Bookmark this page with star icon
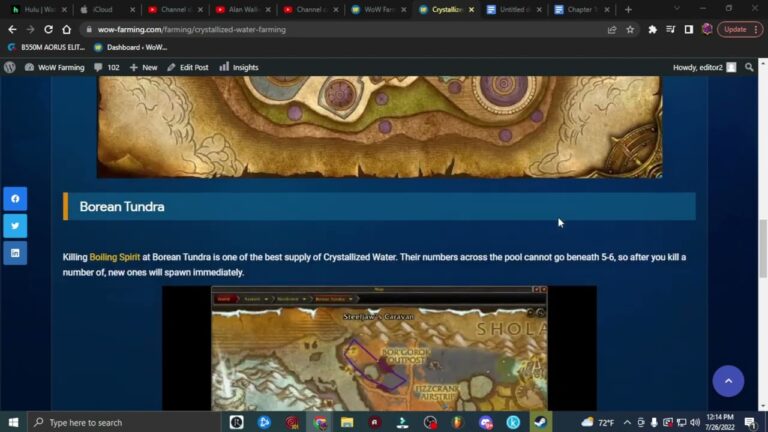The image size is (768, 432). (x=630, y=30)
